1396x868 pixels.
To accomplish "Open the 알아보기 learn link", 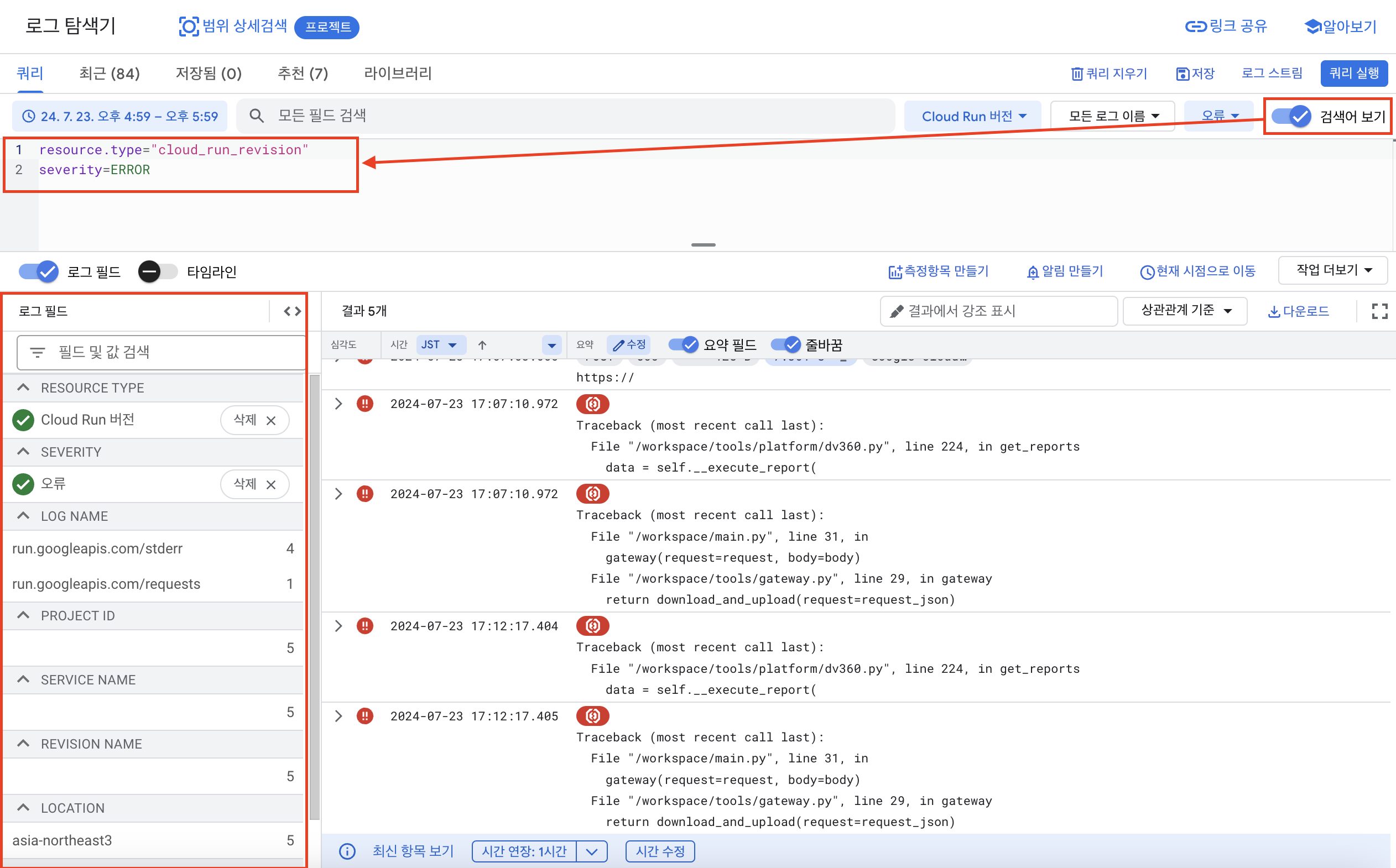I will 1340,27.
